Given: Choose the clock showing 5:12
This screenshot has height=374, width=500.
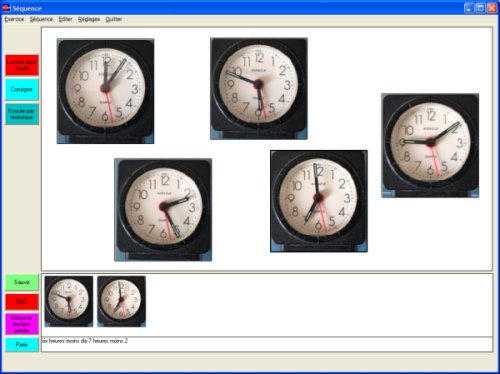Looking at the screenshot, I should 163,209.
